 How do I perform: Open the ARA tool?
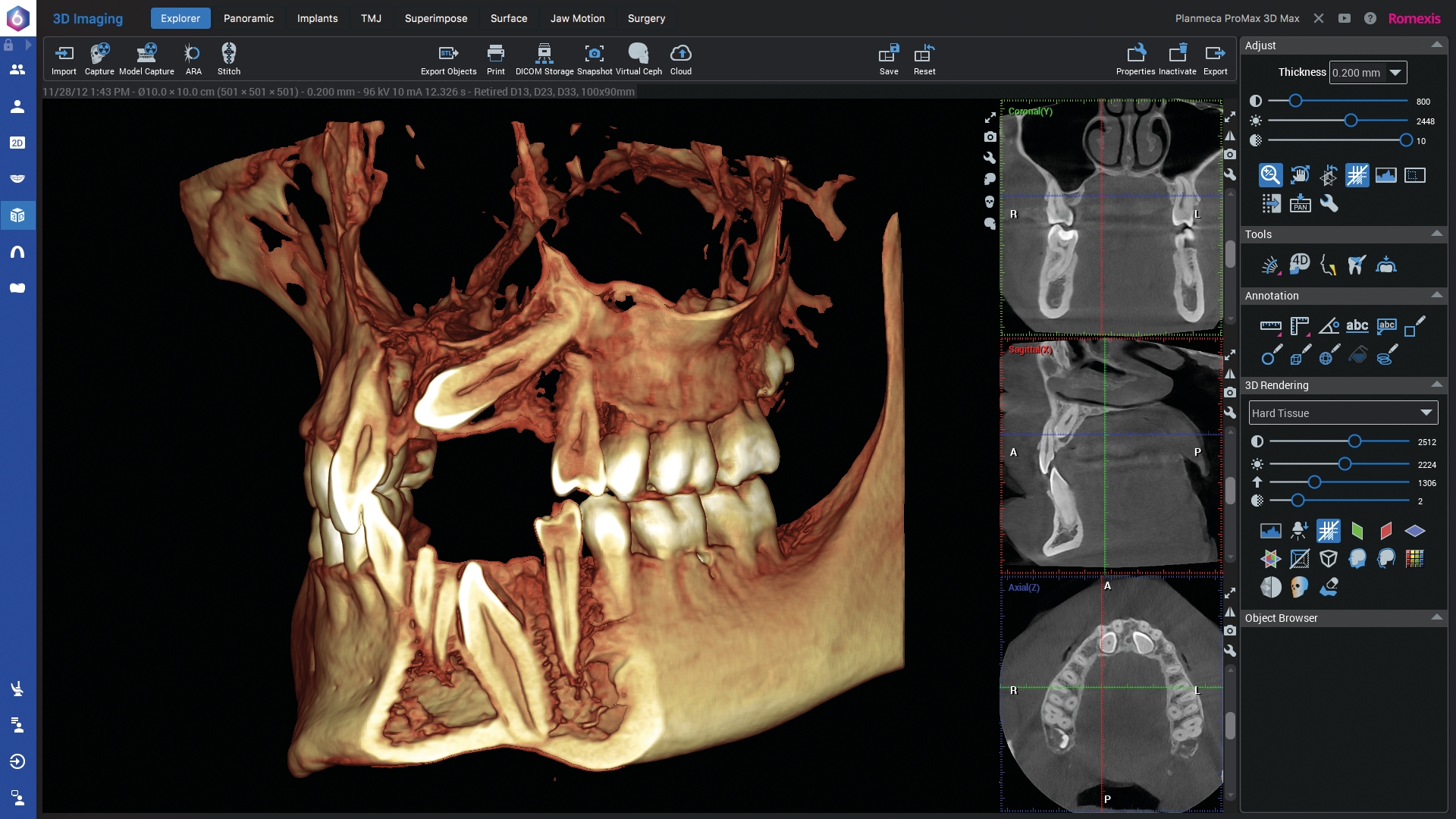coord(192,59)
